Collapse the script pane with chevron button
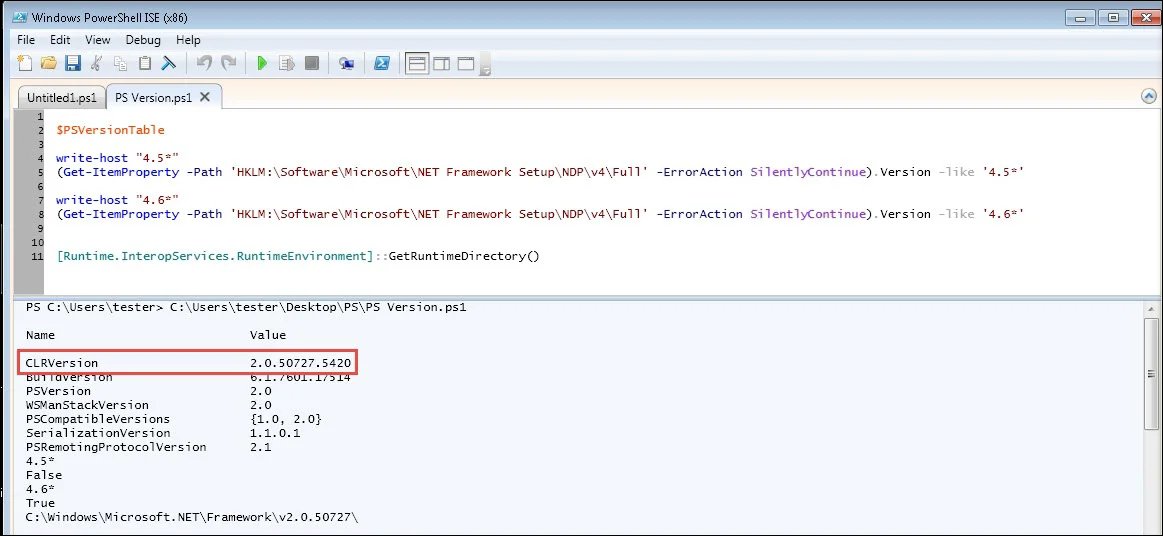This screenshot has height=536, width=1163. pyautogui.click(x=1149, y=97)
